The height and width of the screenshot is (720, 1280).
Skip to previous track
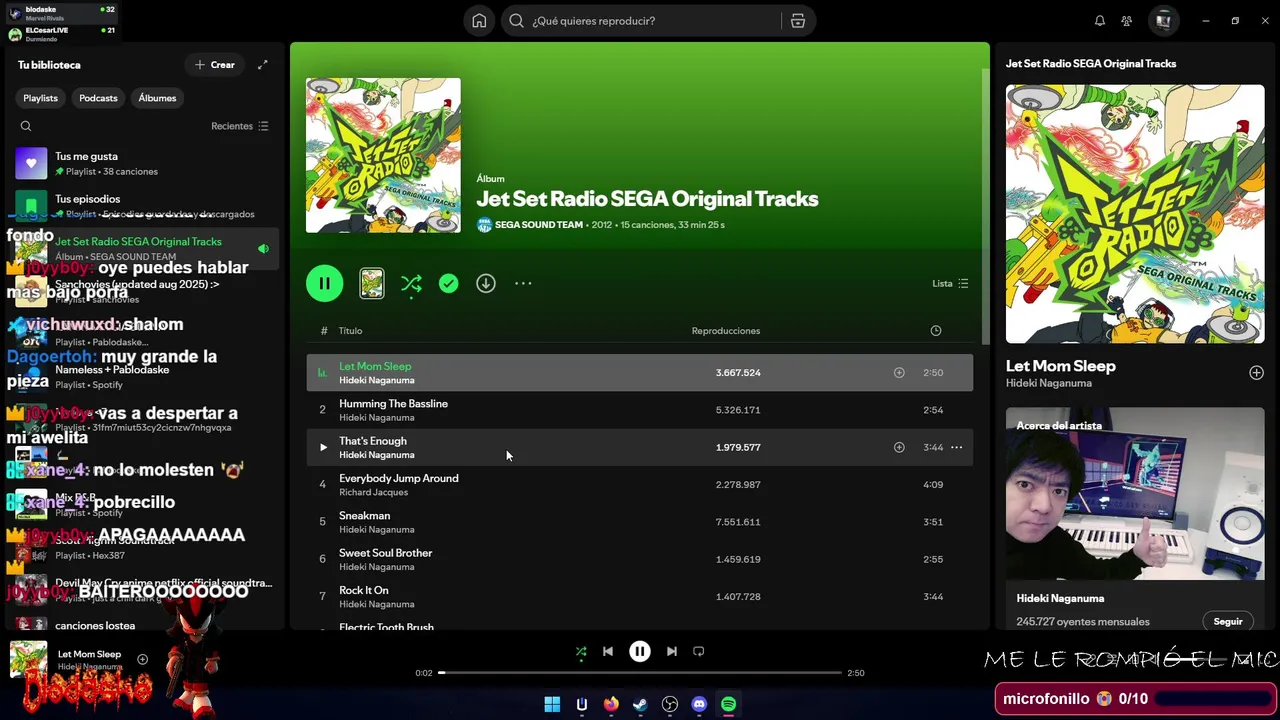click(x=608, y=651)
